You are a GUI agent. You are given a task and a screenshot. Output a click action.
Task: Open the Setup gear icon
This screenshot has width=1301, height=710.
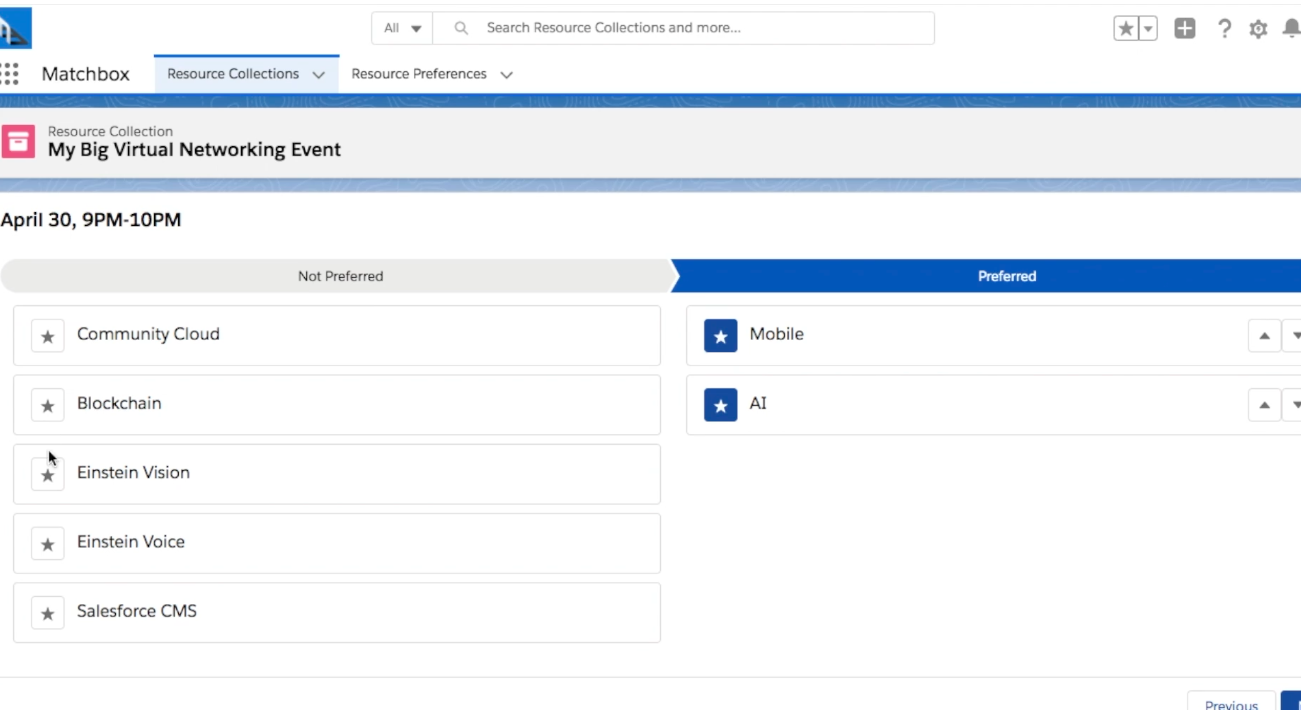click(1258, 29)
